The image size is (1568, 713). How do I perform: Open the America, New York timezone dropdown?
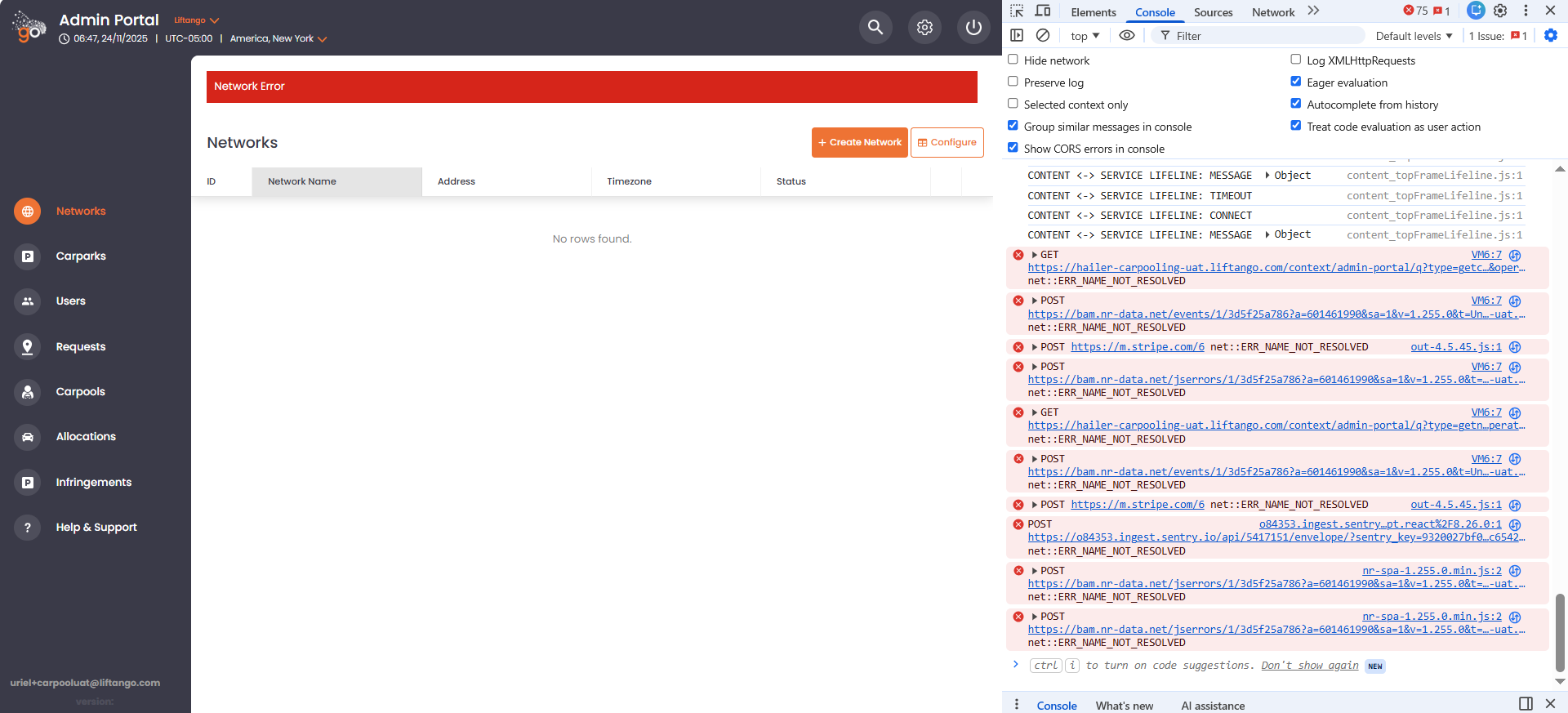click(278, 38)
